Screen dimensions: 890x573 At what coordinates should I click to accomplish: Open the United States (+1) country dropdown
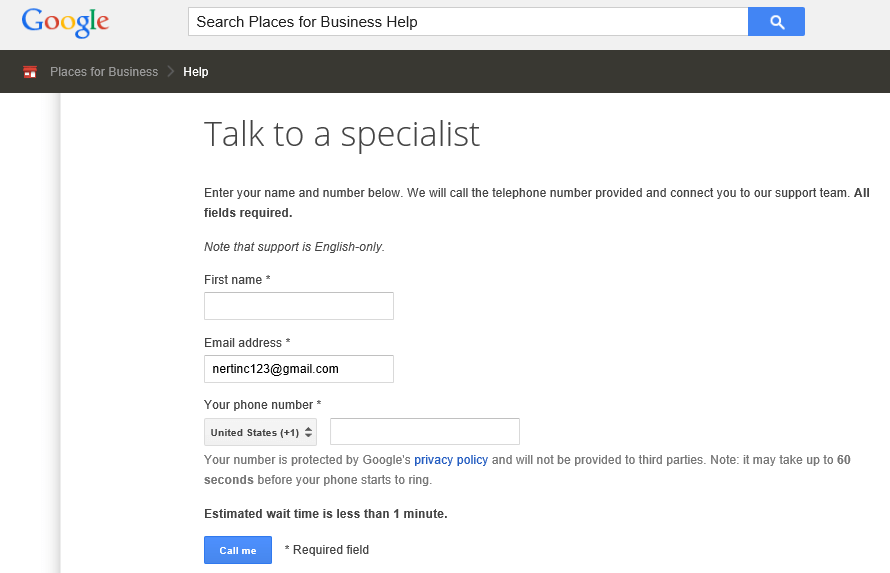click(x=260, y=433)
